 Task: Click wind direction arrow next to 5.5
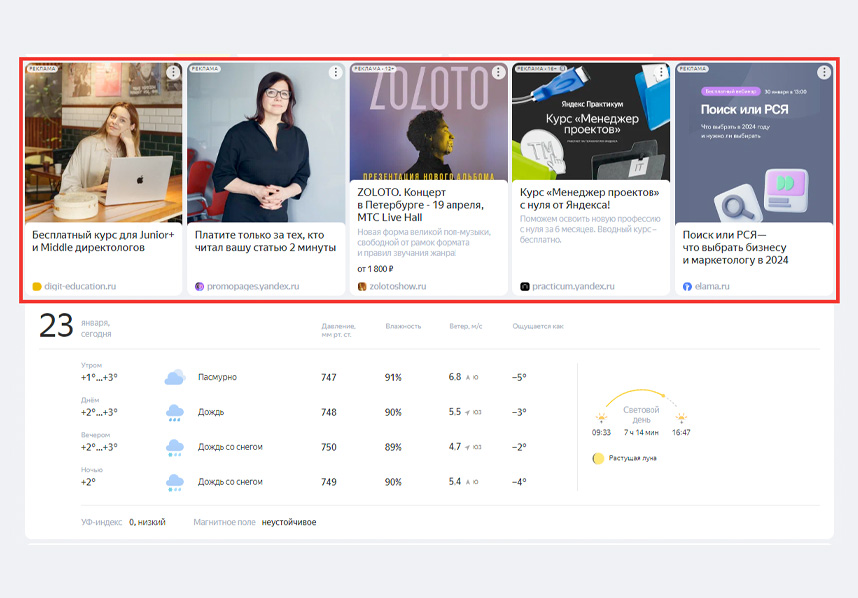468,413
